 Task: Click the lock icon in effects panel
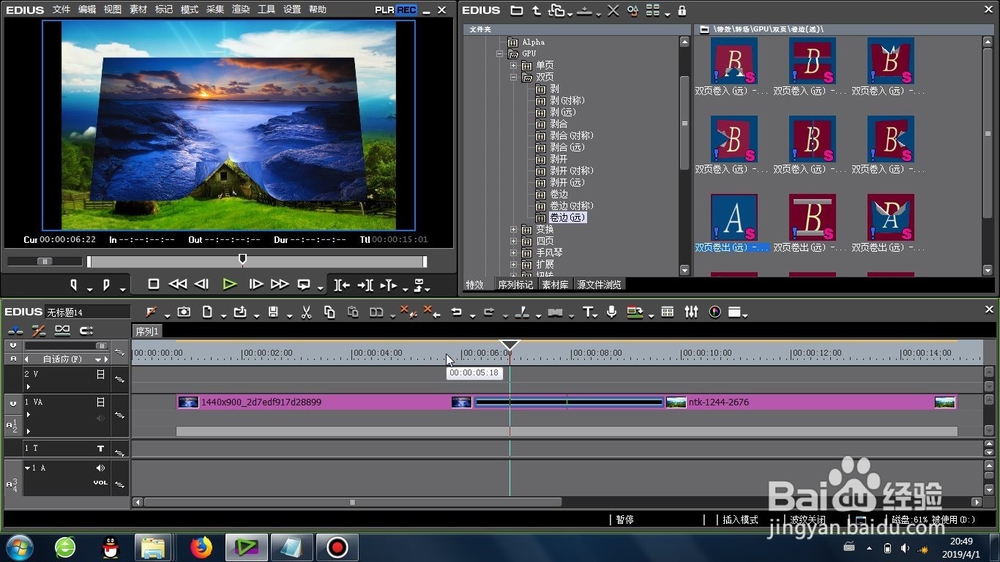click(x=682, y=10)
